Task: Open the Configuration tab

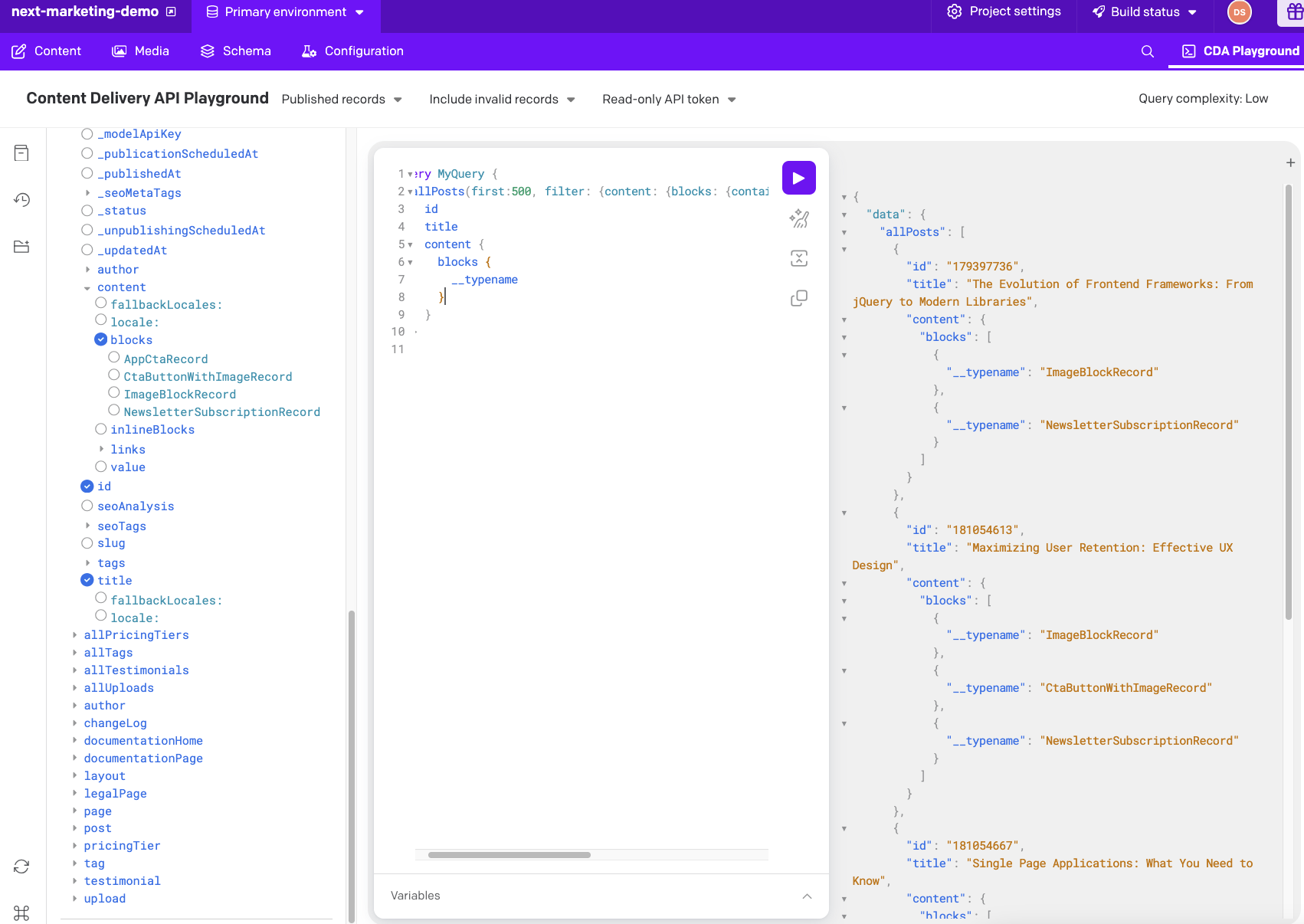Action: coord(353,51)
